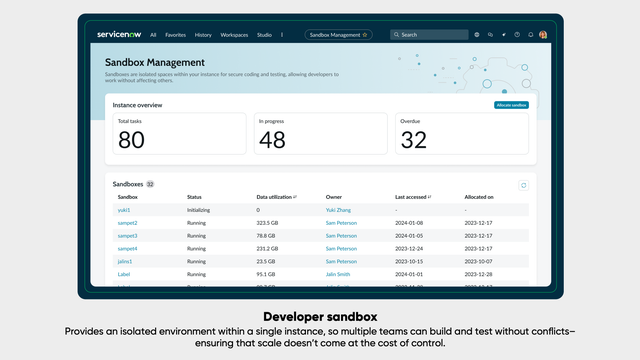Open Sam Peterson owner of sampet3

pos(341,236)
